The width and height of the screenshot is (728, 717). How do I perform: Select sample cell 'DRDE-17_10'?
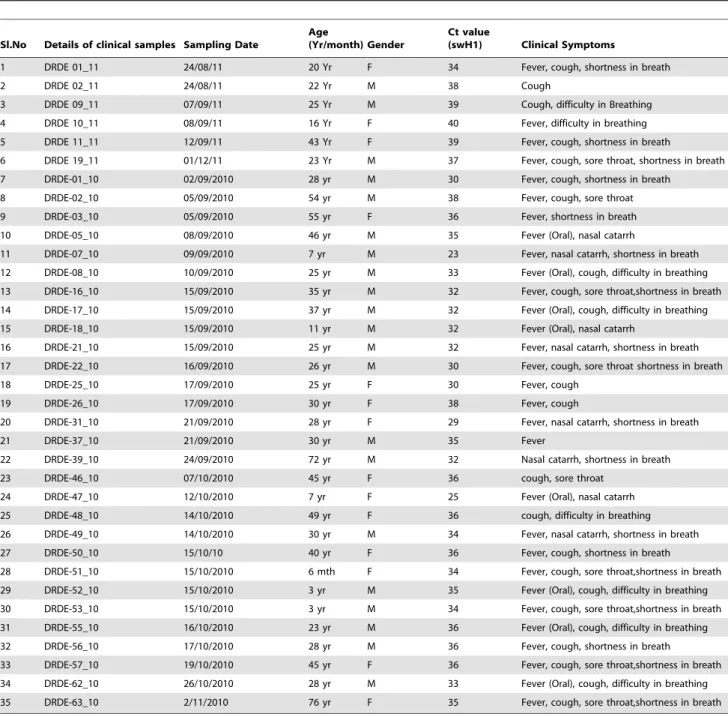coord(71,310)
